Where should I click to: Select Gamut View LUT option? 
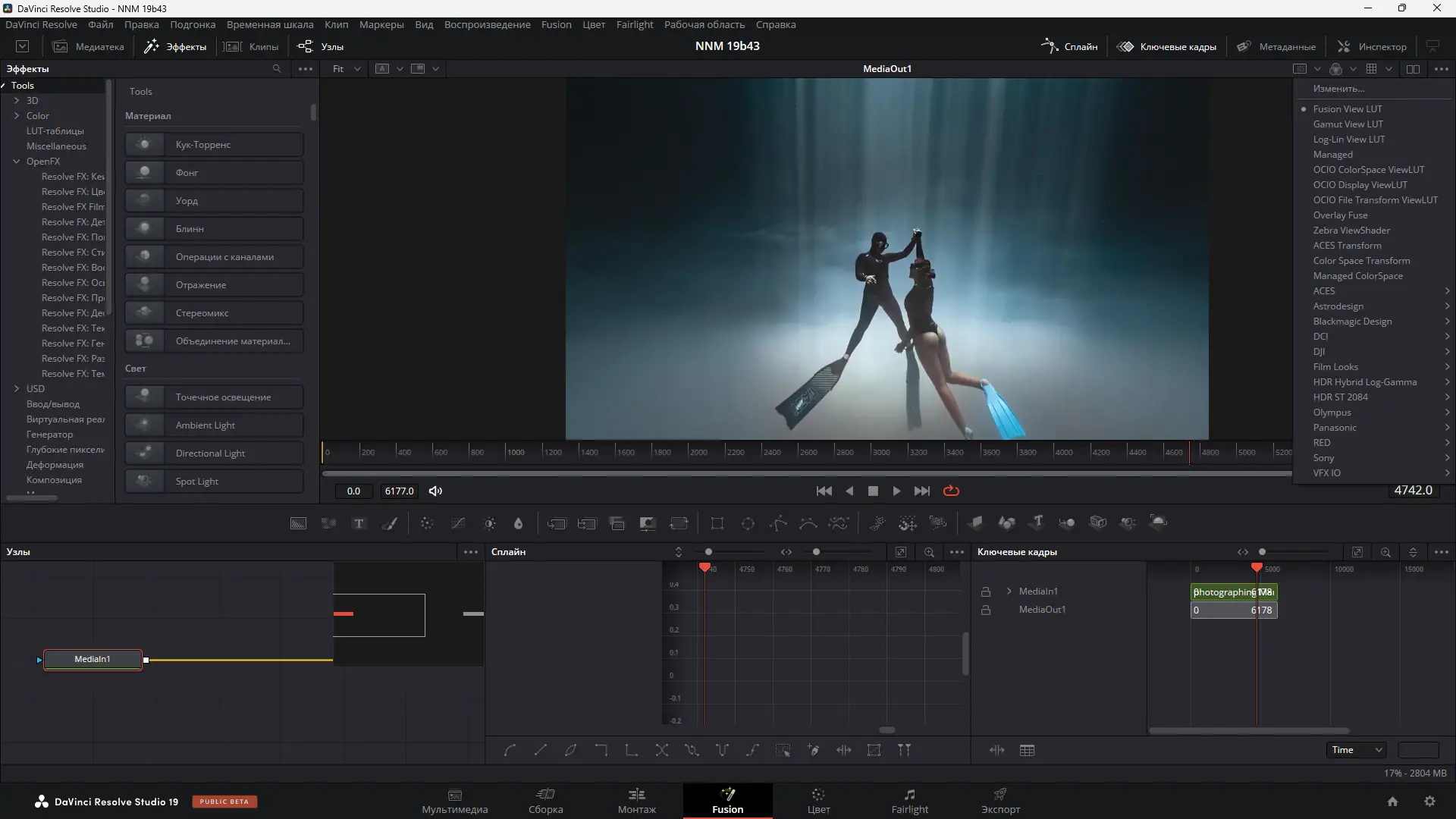1348,124
